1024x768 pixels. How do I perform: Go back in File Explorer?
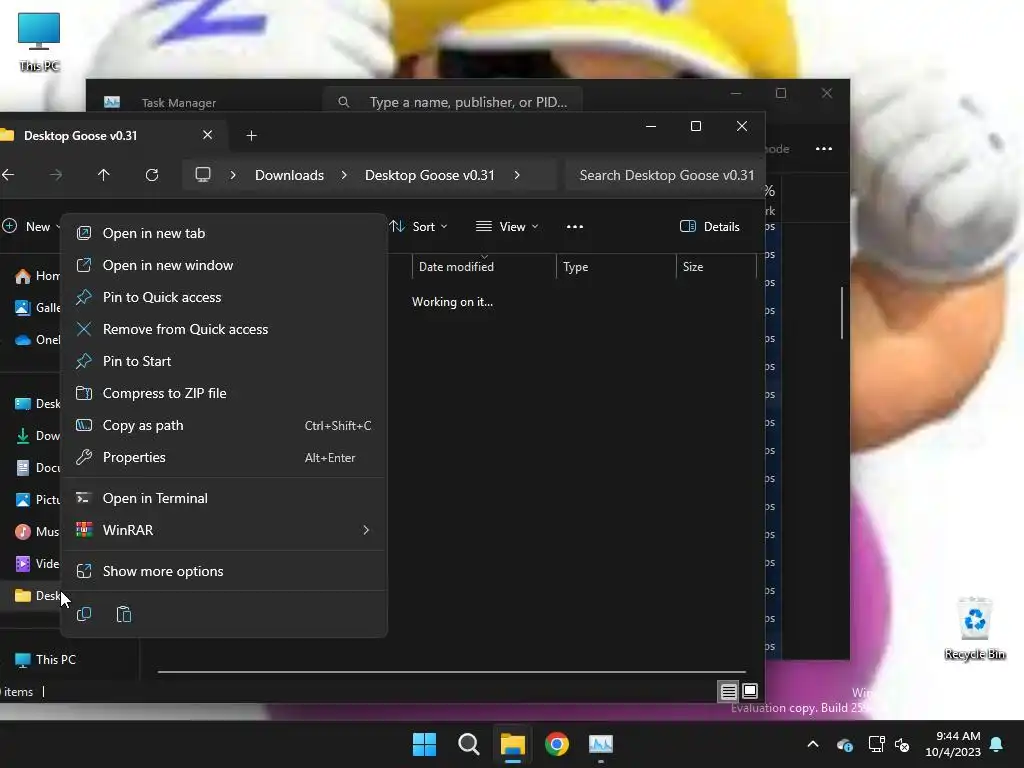pyautogui.click(x=8, y=174)
